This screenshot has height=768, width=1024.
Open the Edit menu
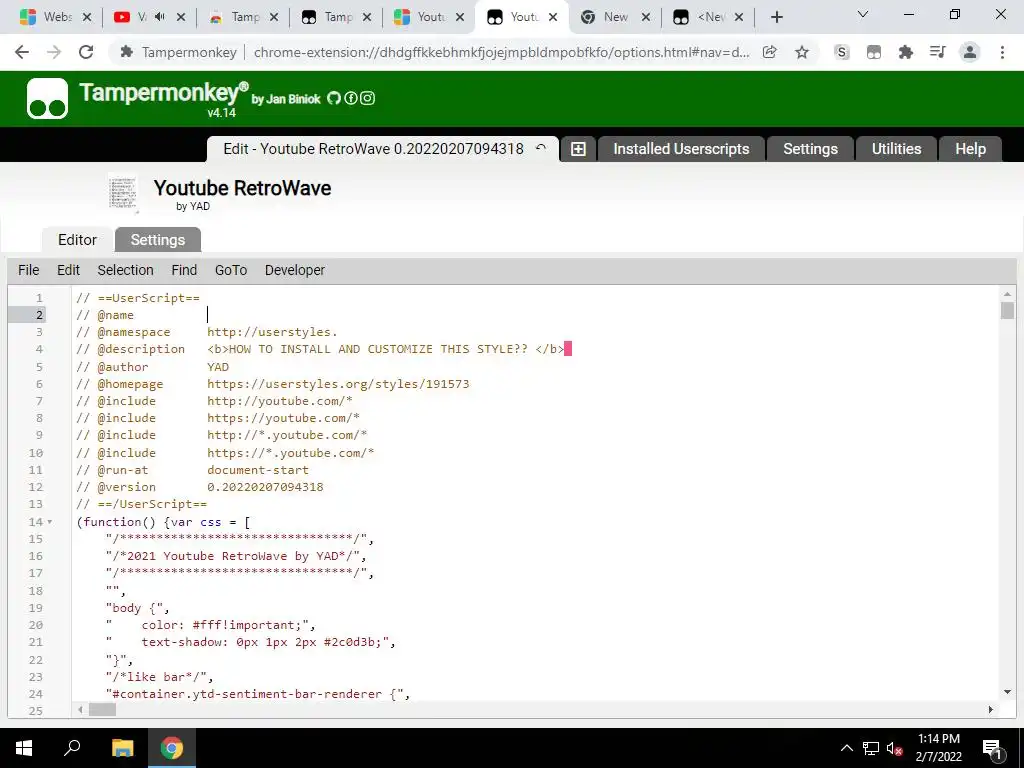click(x=68, y=270)
